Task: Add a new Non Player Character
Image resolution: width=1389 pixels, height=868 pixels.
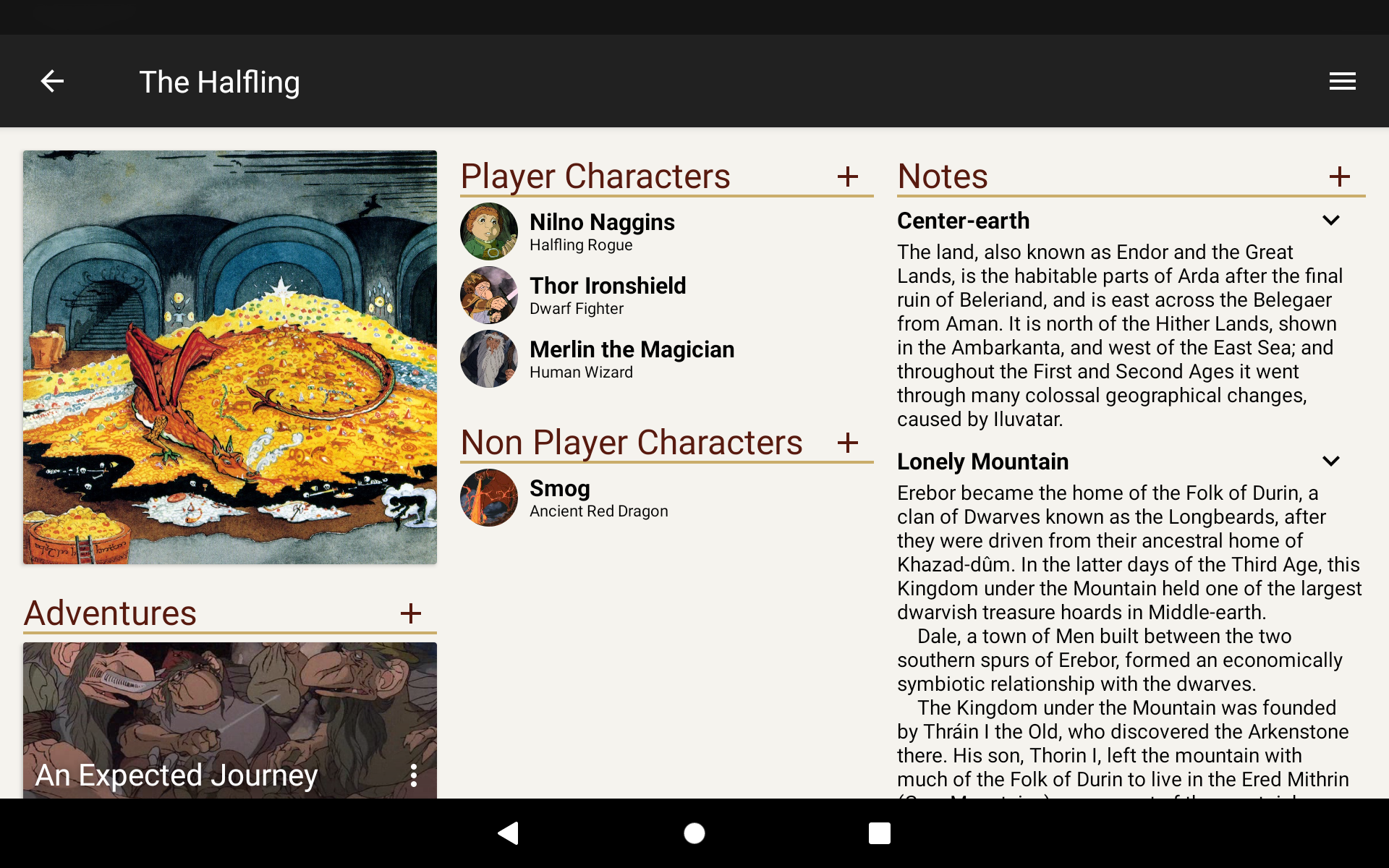Action: [x=848, y=443]
